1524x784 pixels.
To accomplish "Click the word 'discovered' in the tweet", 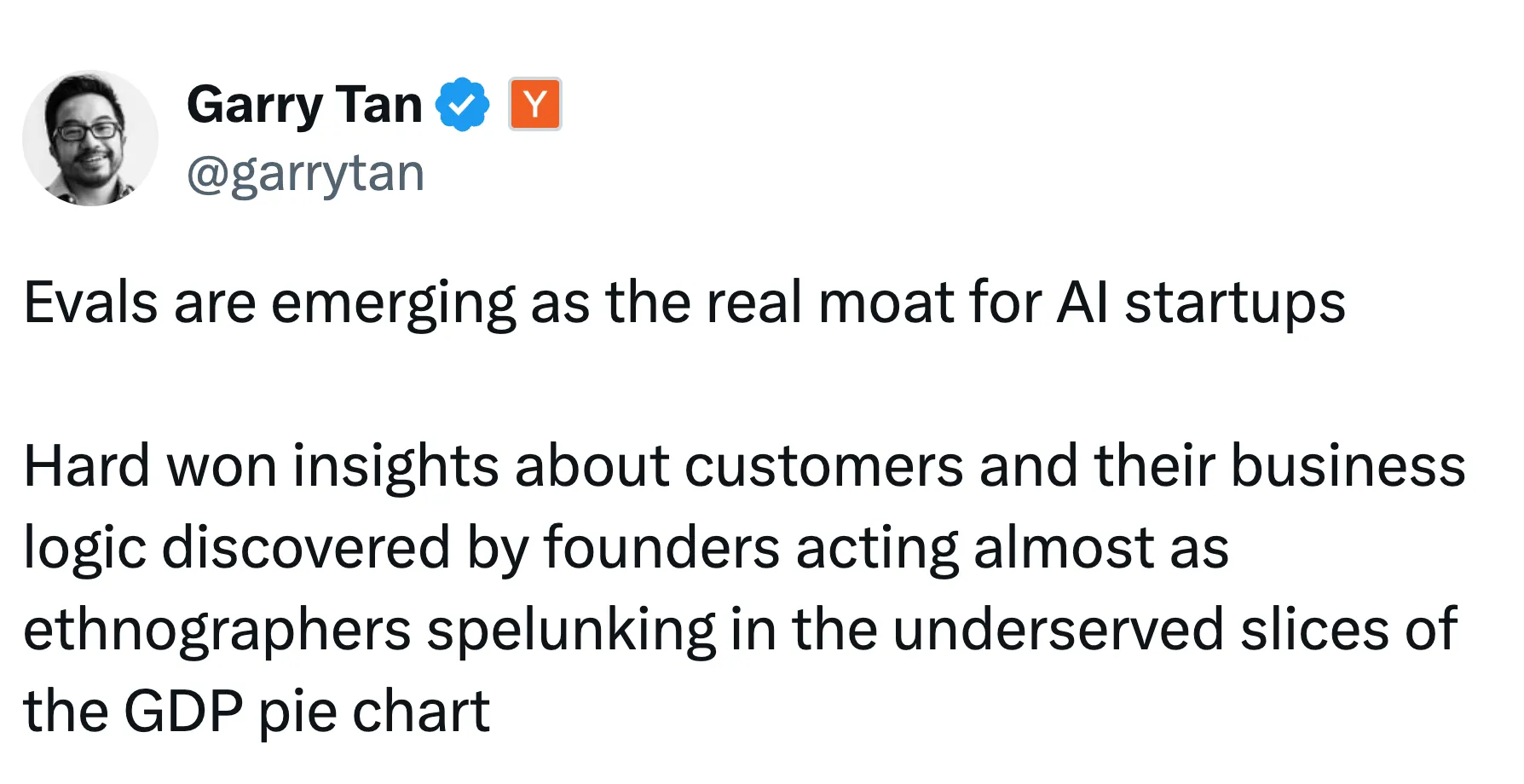I will tap(306, 547).
